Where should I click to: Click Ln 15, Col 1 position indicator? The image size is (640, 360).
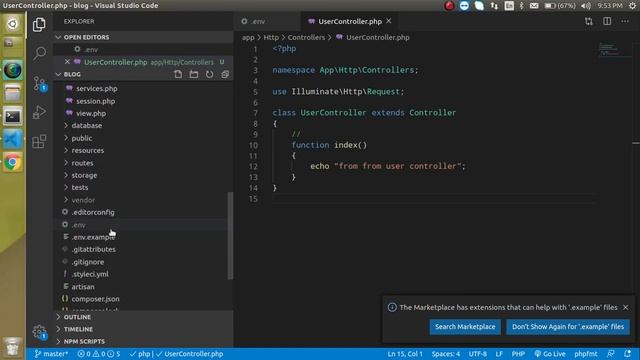pyautogui.click(x=405, y=354)
